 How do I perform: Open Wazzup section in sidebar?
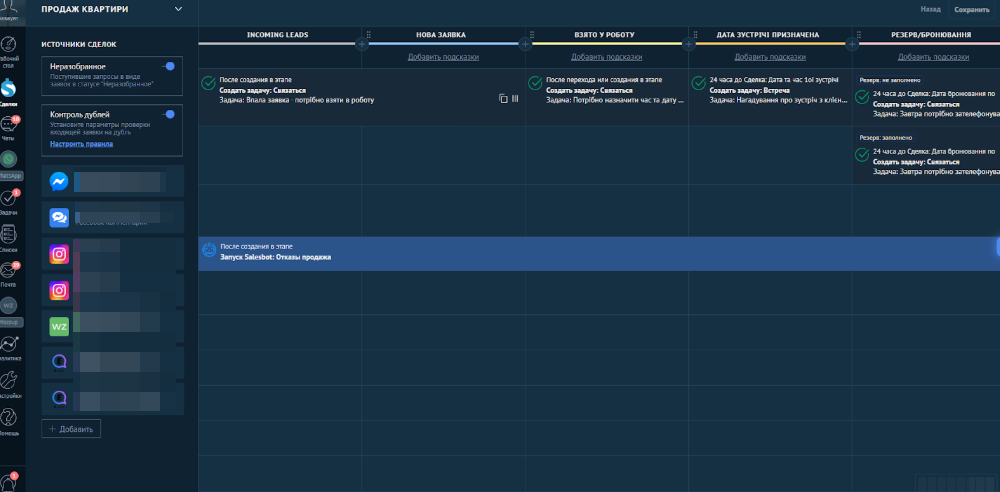(x=9, y=311)
